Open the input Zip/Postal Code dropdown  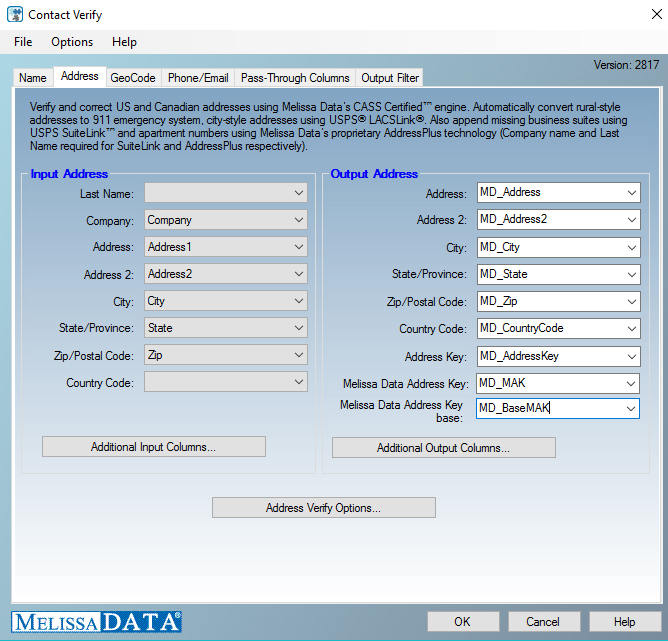226,355
